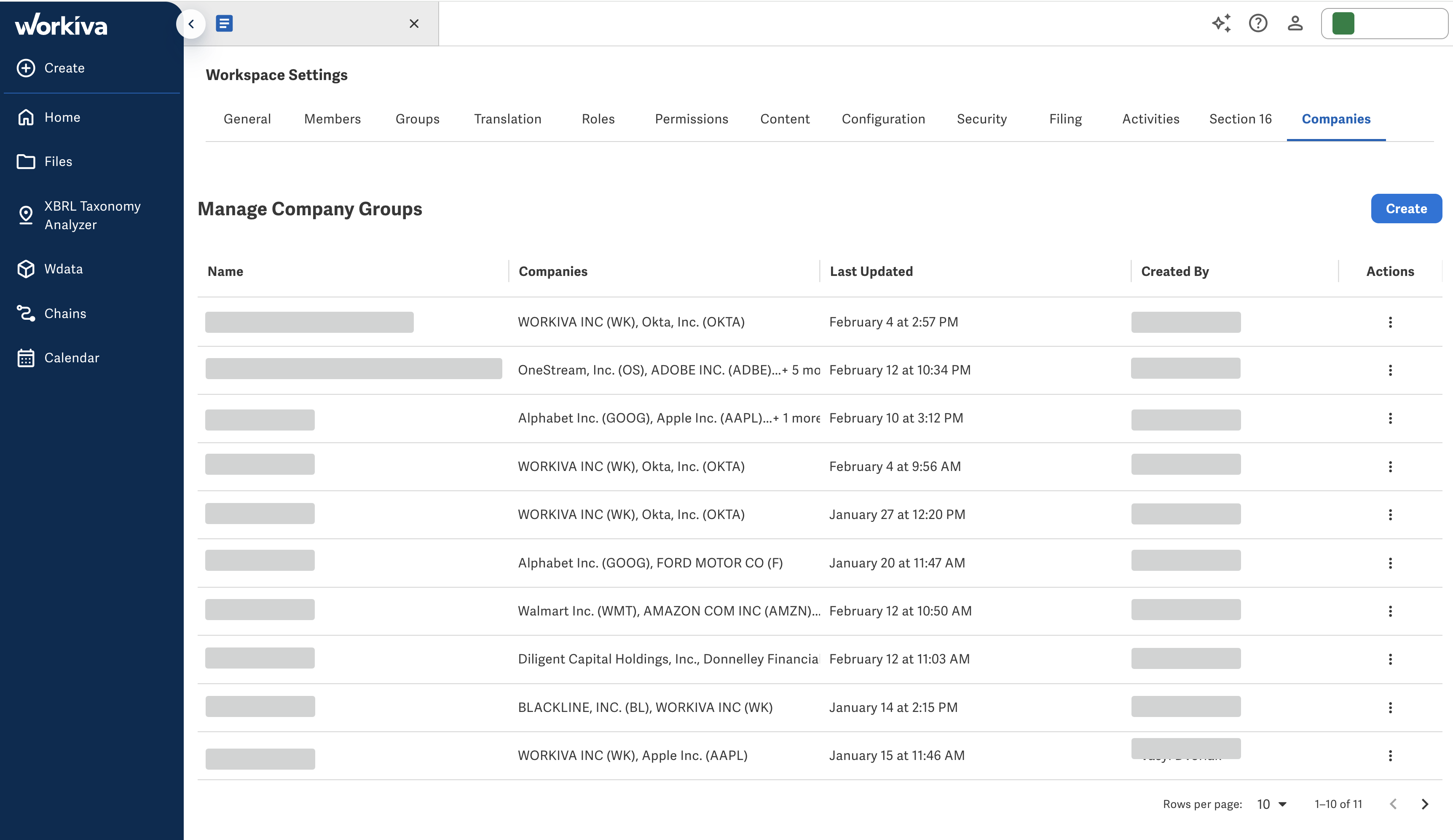Click the February 12 at 11:03 AM date
The height and width of the screenshot is (840, 1453).
point(899,659)
